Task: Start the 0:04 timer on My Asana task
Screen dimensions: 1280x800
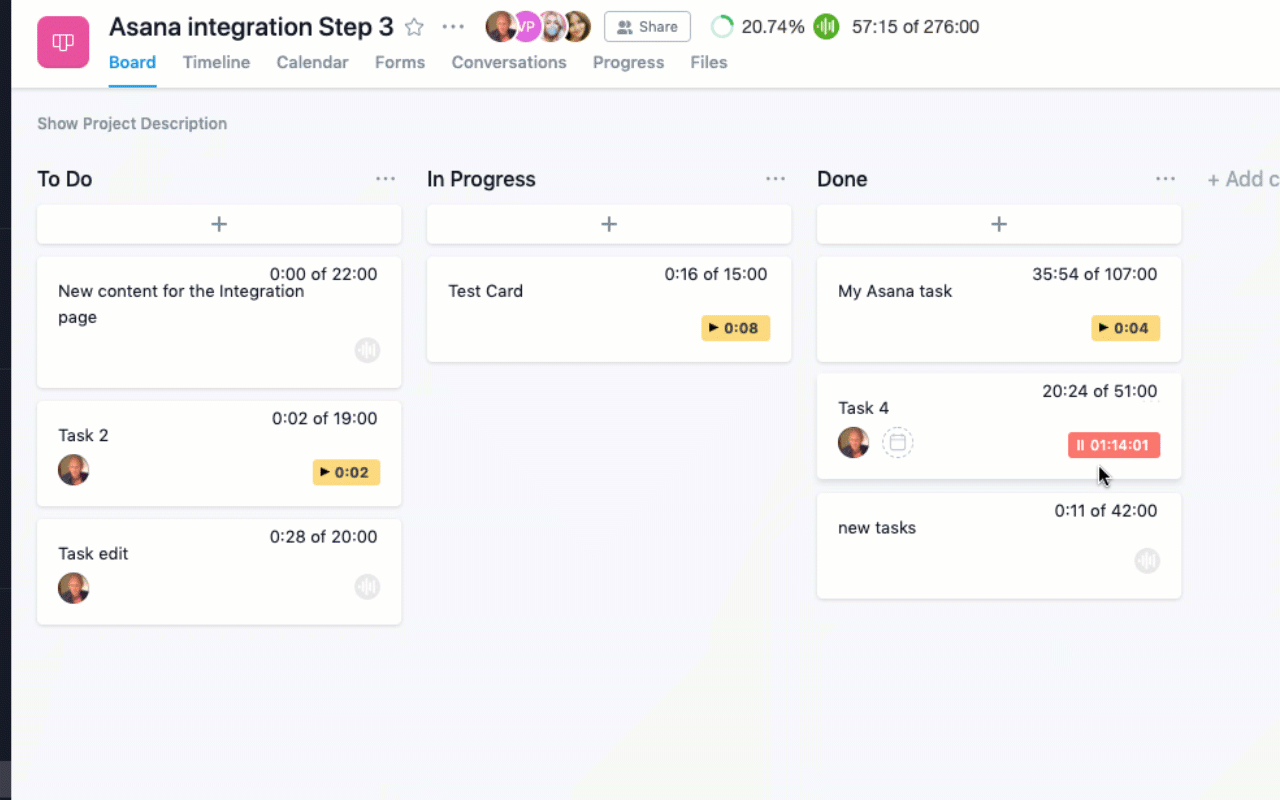Action: [x=1125, y=328]
